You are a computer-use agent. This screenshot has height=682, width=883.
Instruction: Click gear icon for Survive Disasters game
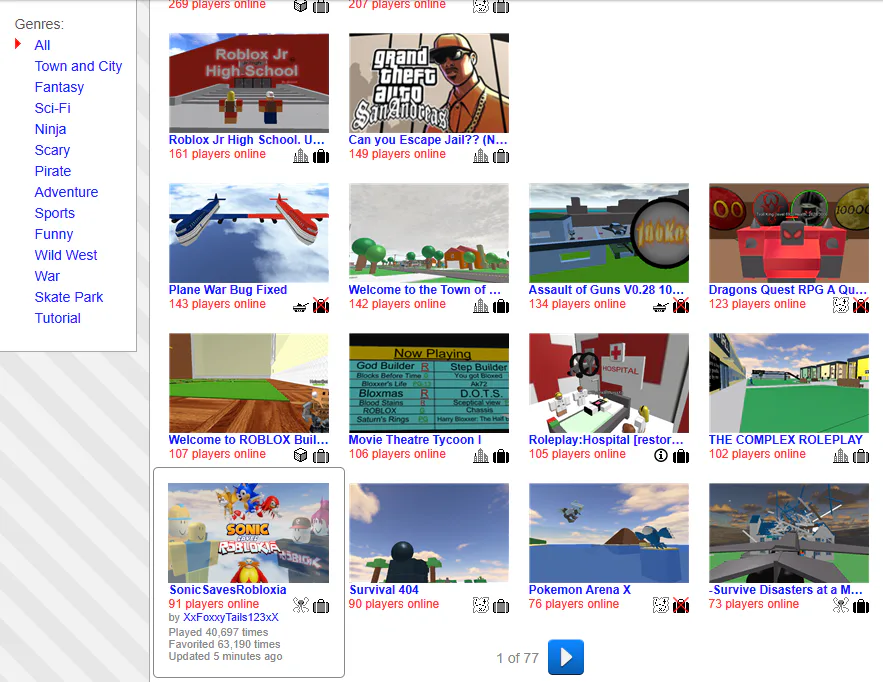click(x=861, y=605)
